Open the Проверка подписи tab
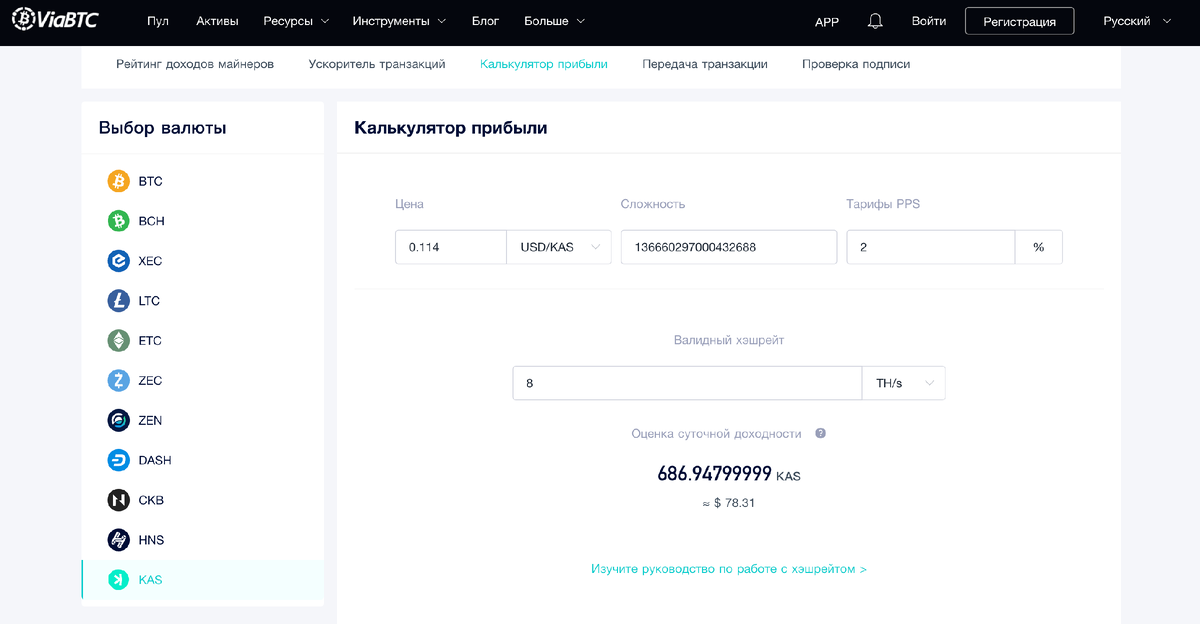Viewport: 1200px width, 624px height. coord(855,63)
